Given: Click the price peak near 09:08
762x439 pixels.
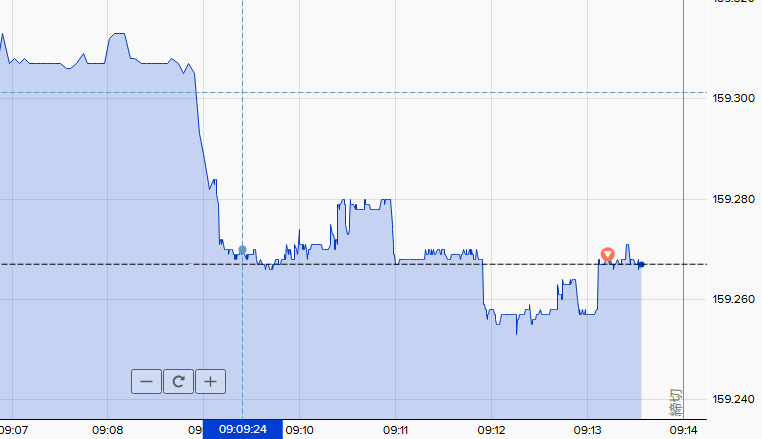Looking at the screenshot, I should [118, 34].
